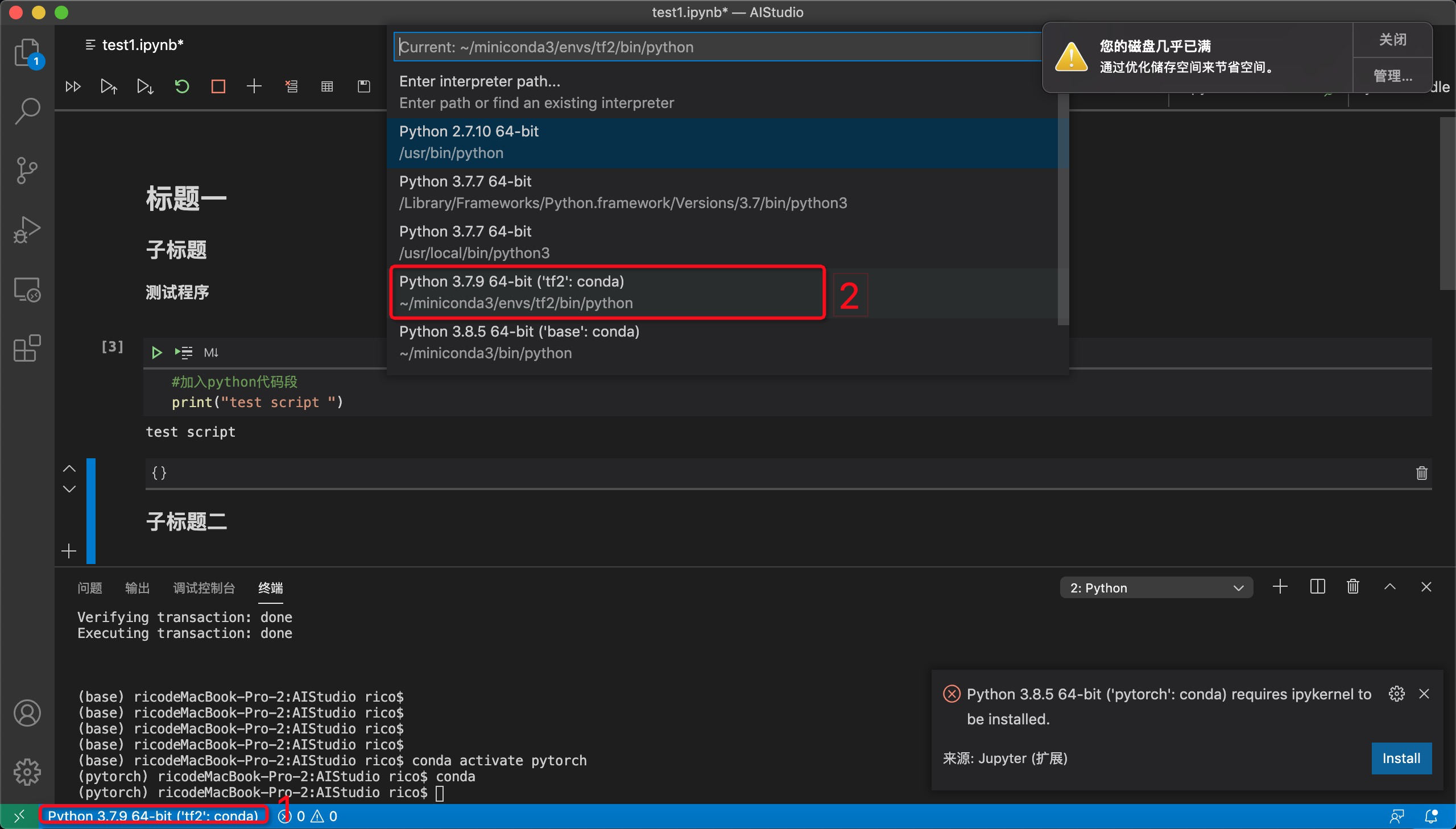Convert cell 3 to Markdown (M↓)
This screenshot has height=829, width=1456.
(211, 353)
